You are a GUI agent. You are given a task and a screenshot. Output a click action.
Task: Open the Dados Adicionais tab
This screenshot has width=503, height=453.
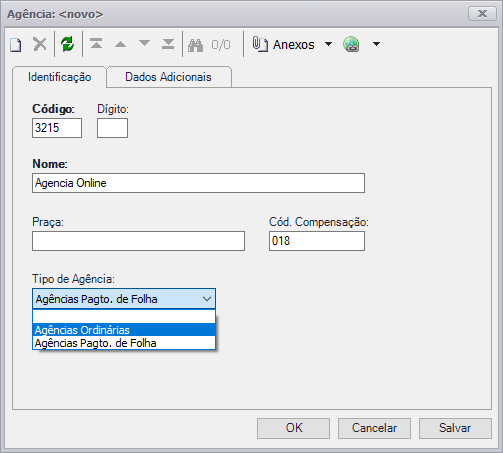[x=168, y=77]
